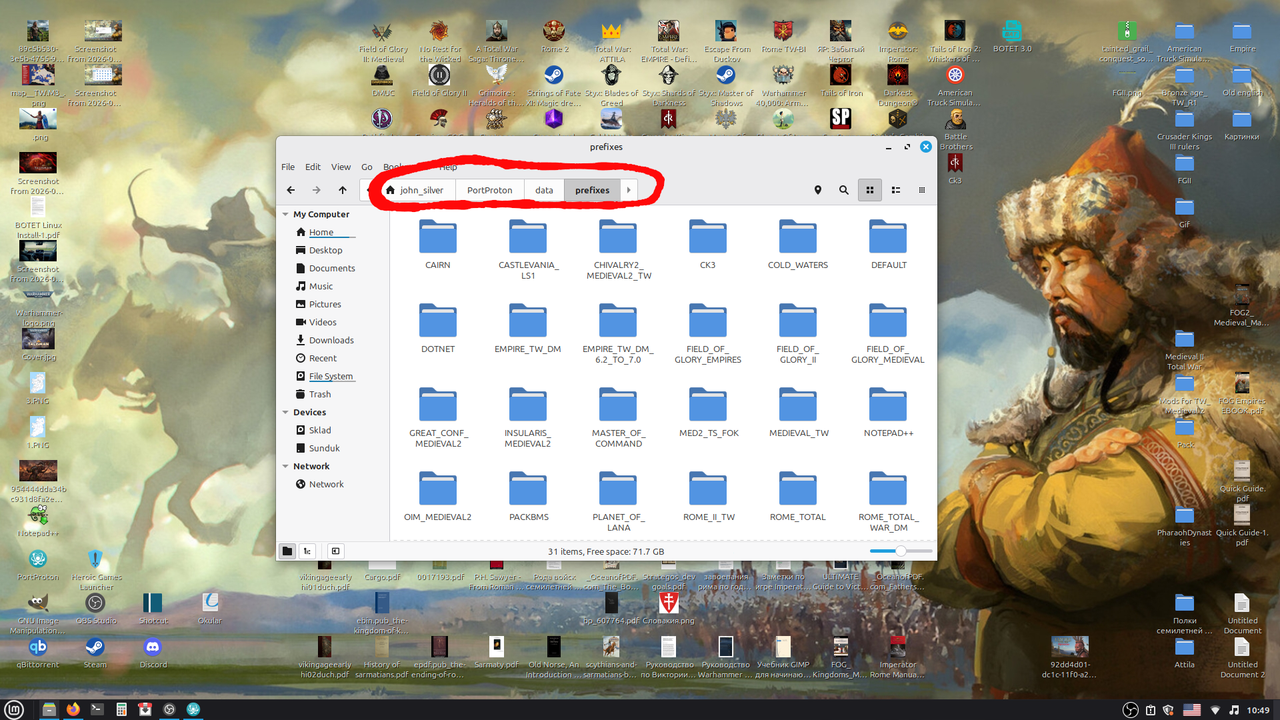Select the NOTEPAD++ folder

[888, 412]
